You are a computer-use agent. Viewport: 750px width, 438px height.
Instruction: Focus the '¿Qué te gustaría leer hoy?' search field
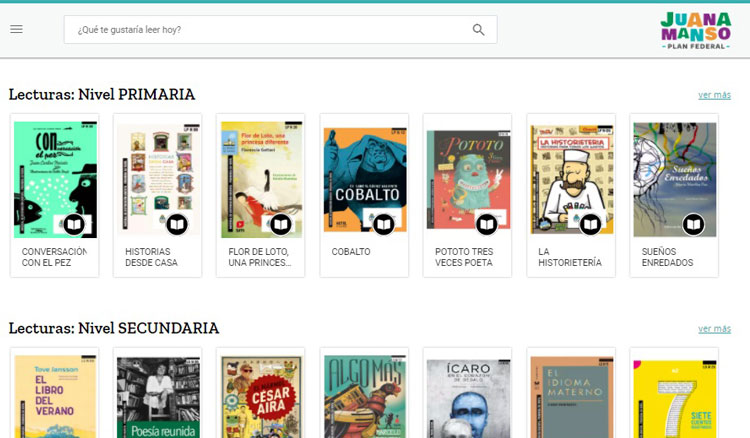click(x=280, y=30)
